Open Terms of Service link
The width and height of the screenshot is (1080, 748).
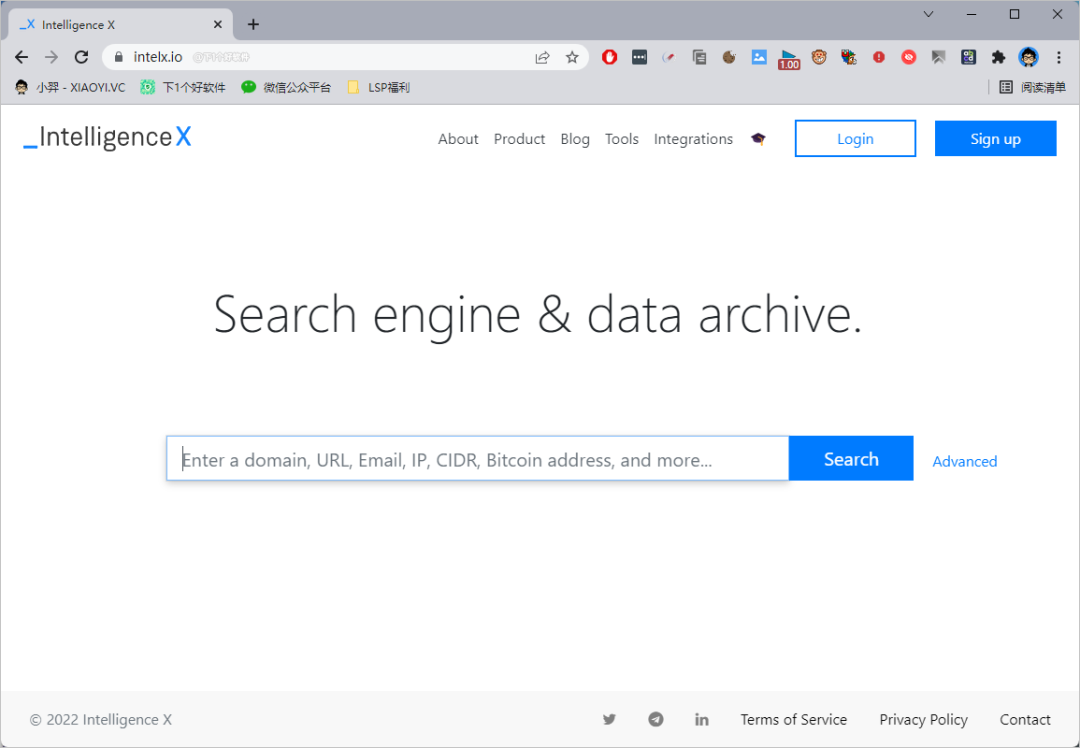coord(793,719)
